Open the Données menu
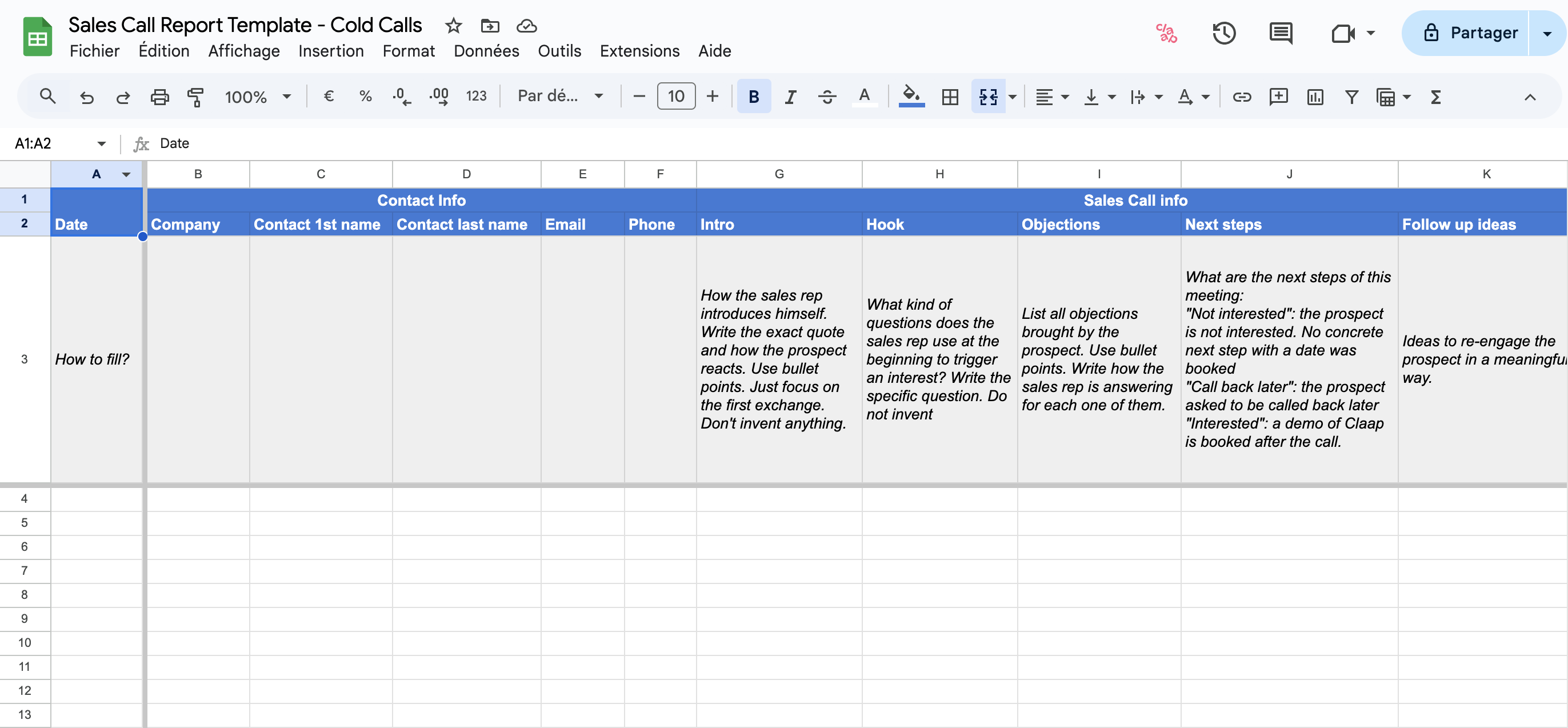This screenshot has height=728, width=1568. [486, 51]
